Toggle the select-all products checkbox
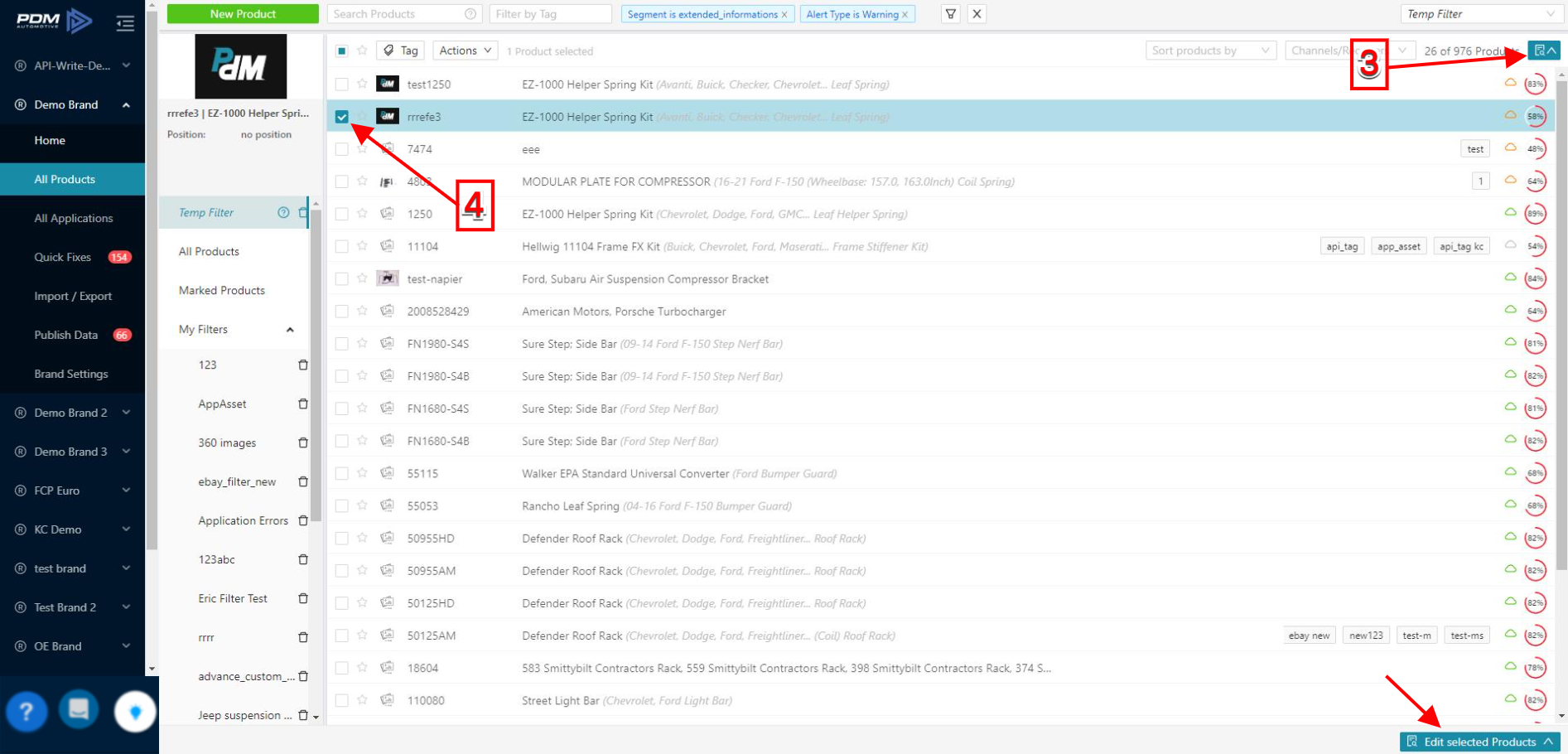The height and width of the screenshot is (754, 1568). point(341,51)
